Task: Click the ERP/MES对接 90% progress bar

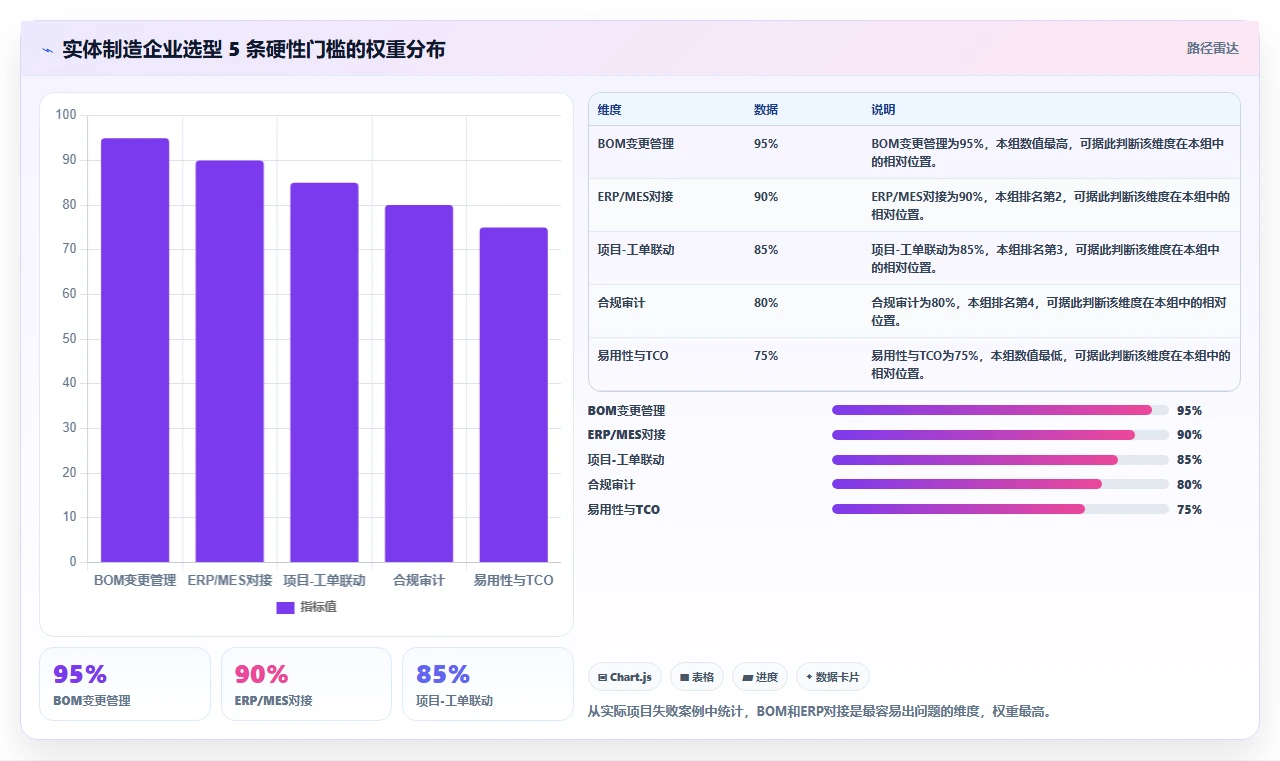Action: click(1000, 435)
